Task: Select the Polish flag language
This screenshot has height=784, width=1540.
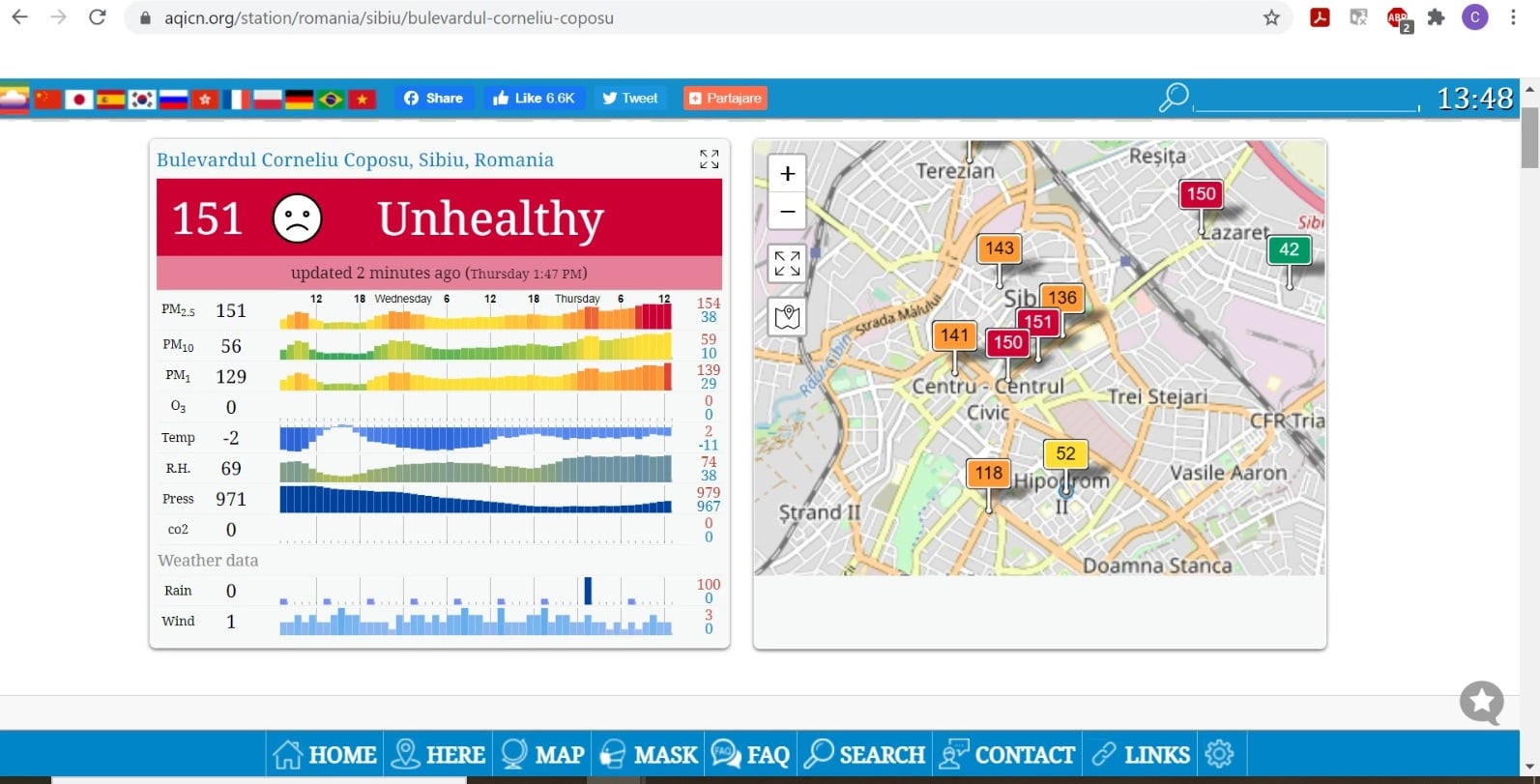Action: click(268, 99)
